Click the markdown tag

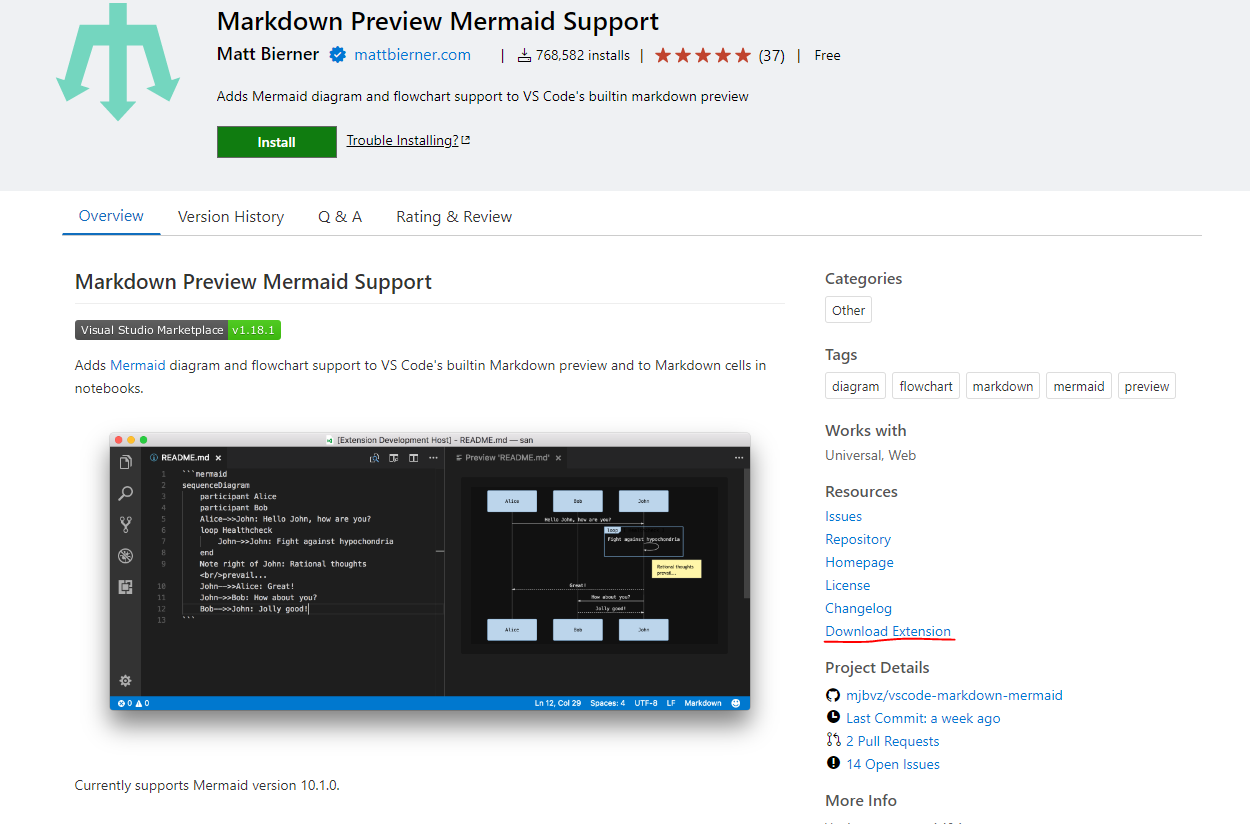(x=1003, y=386)
